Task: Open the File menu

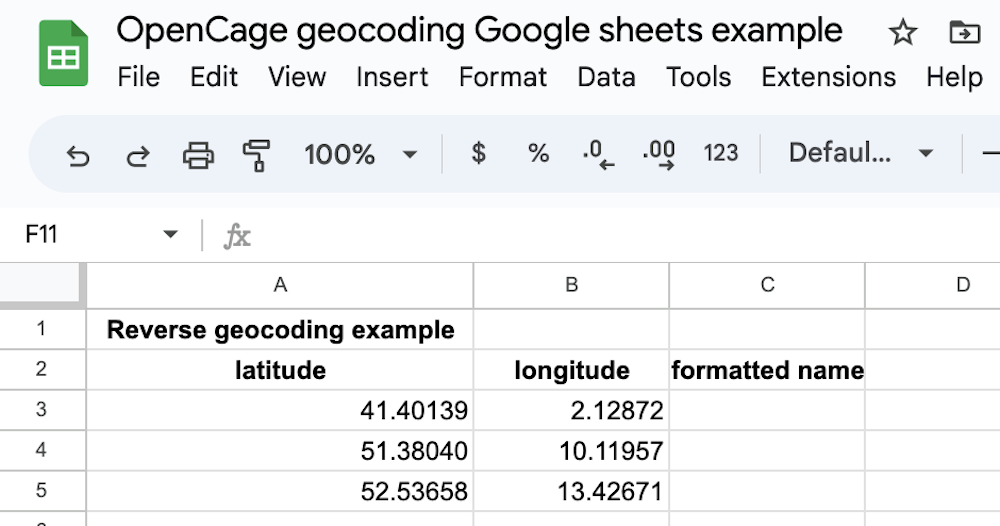Action: [x=138, y=77]
